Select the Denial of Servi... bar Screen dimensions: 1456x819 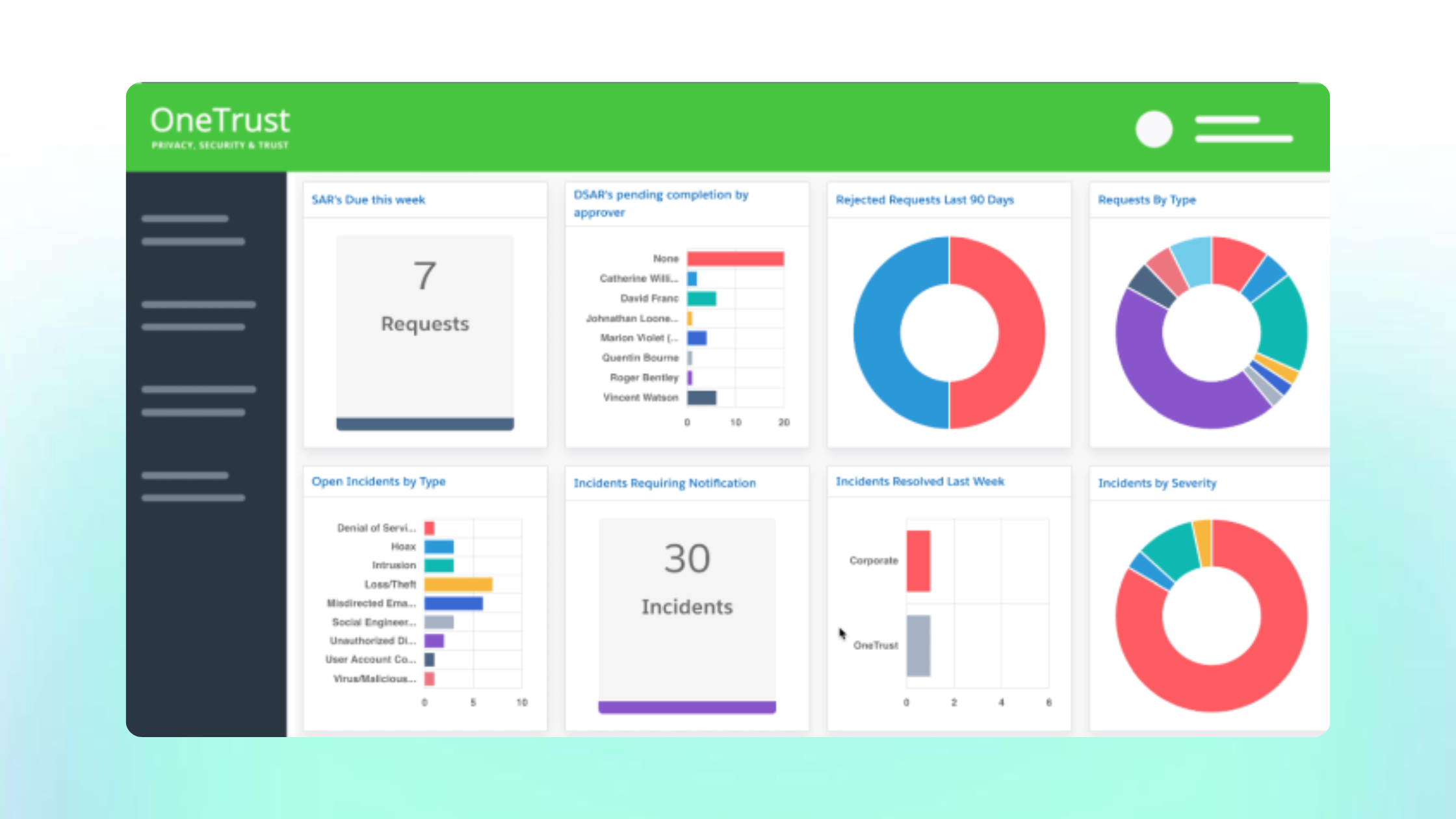pyautogui.click(x=429, y=528)
